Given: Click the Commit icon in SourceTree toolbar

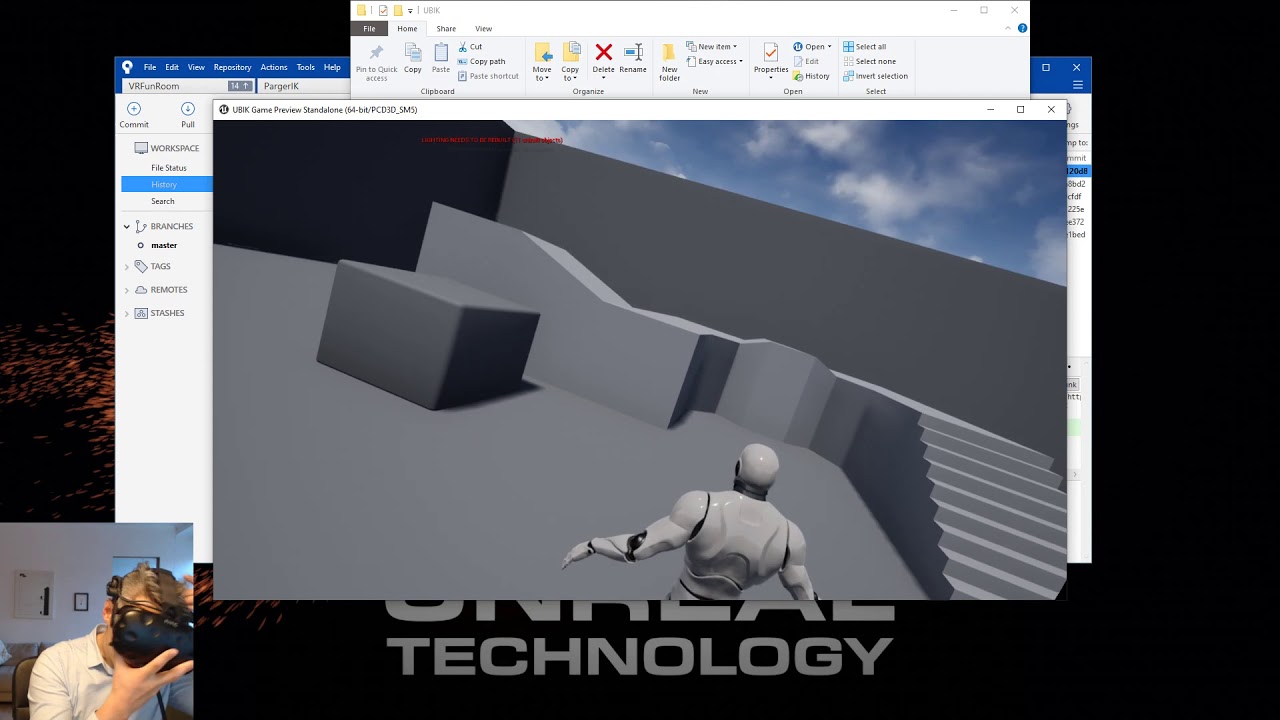Looking at the screenshot, I should click(134, 109).
